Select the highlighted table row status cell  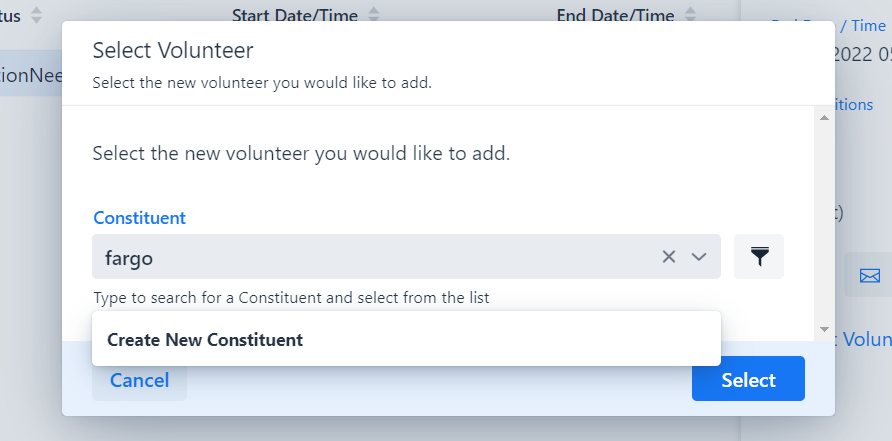31,75
